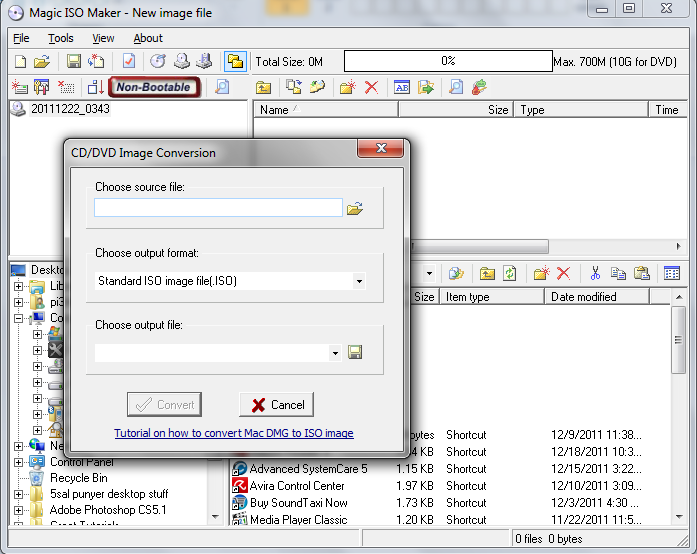
Task: Click the Save floppy disk icon
Action: click(74, 61)
